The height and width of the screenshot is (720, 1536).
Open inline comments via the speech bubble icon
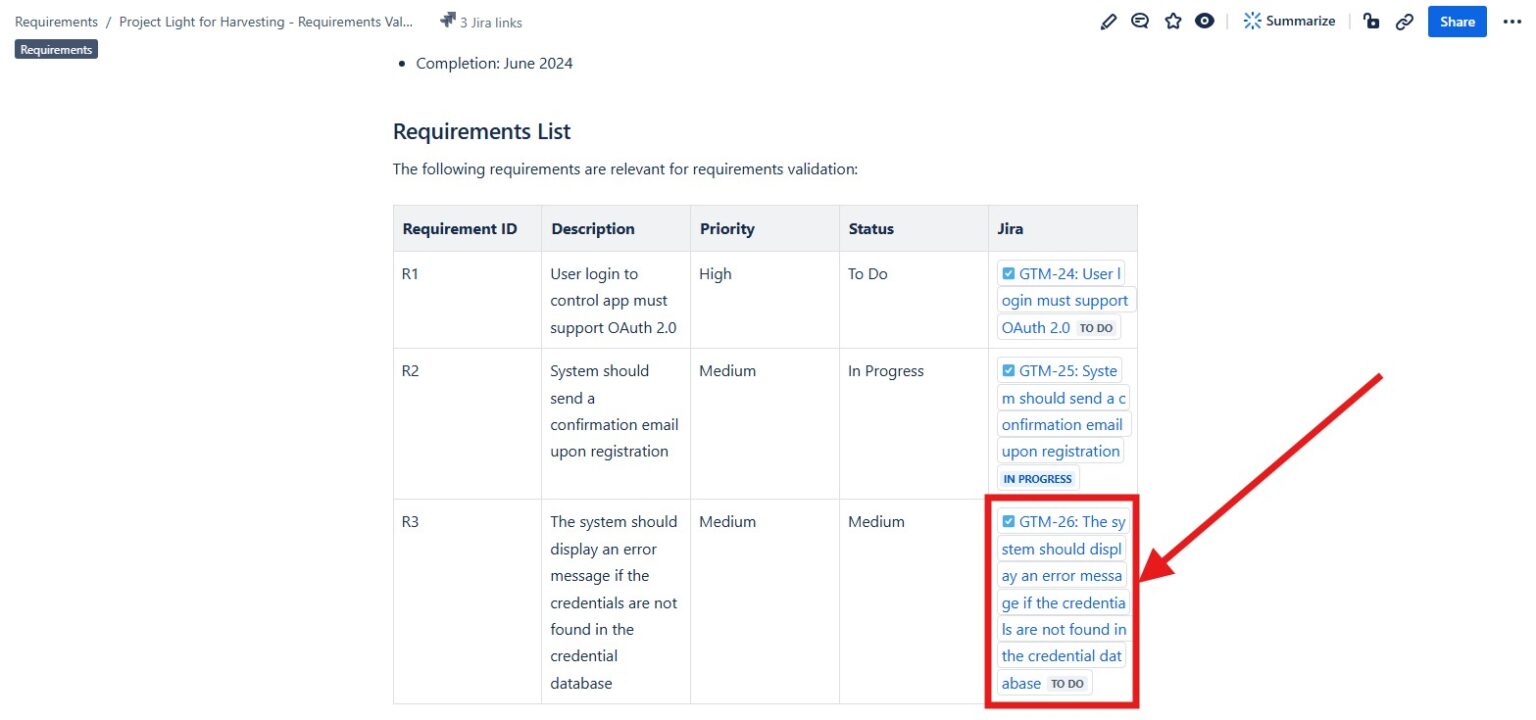click(1140, 20)
